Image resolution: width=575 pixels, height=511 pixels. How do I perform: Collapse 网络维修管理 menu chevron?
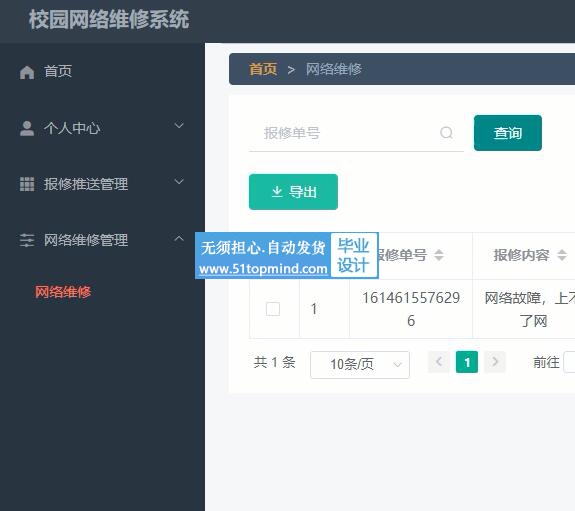pyautogui.click(x=179, y=238)
